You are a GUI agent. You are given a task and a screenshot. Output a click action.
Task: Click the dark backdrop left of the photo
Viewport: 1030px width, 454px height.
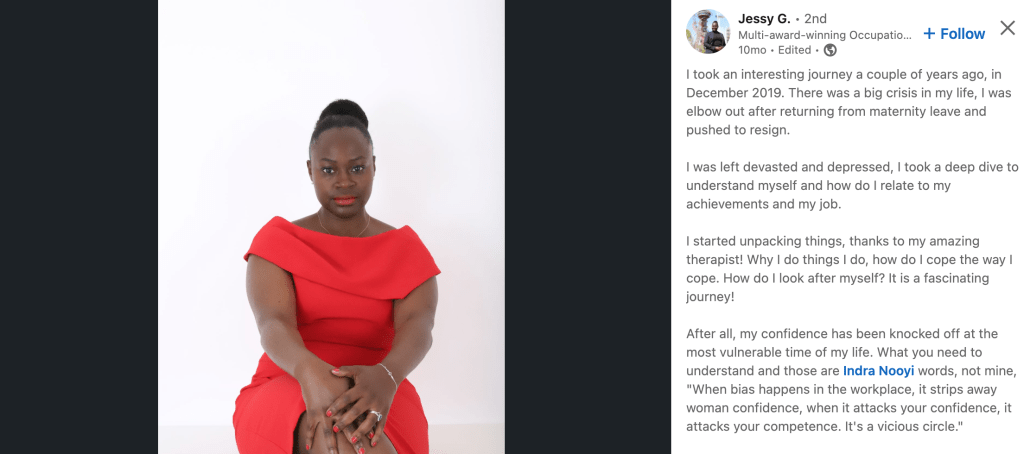[x=79, y=227]
